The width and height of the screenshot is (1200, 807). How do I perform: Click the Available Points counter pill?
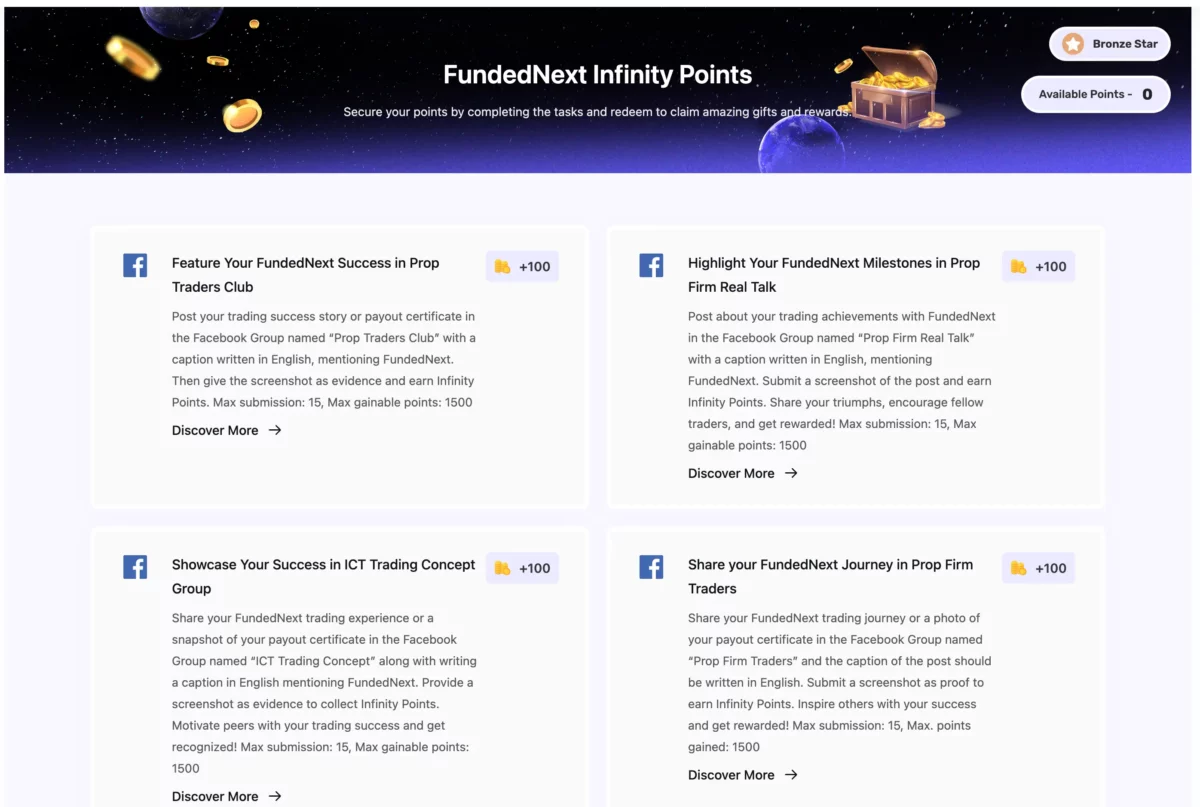pyautogui.click(x=1095, y=94)
